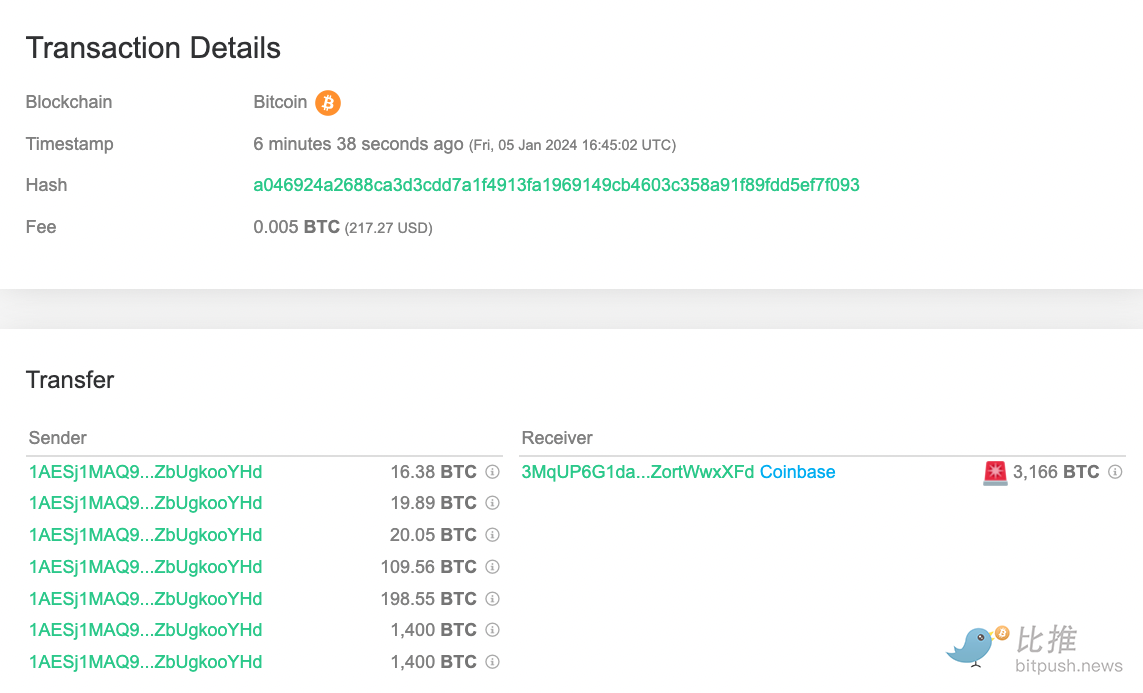The width and height of the screenshot is (1143, 693).
Task: Click the Coinbase label link
Action: (797, 472)
